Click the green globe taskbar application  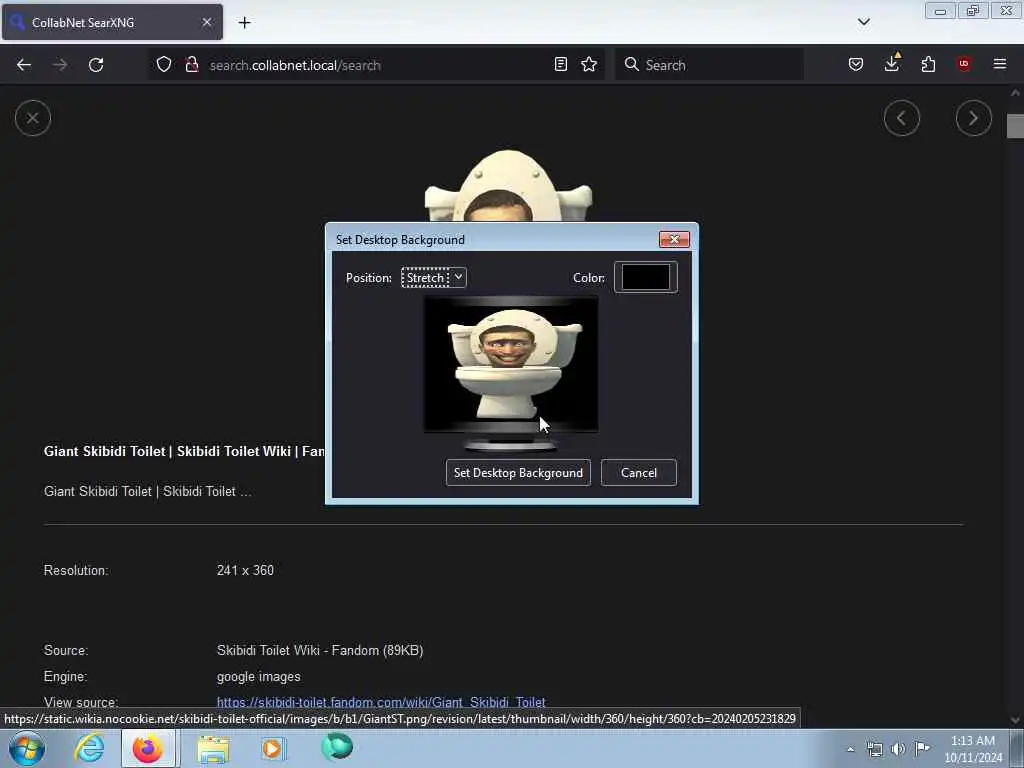tap(337, 747)
